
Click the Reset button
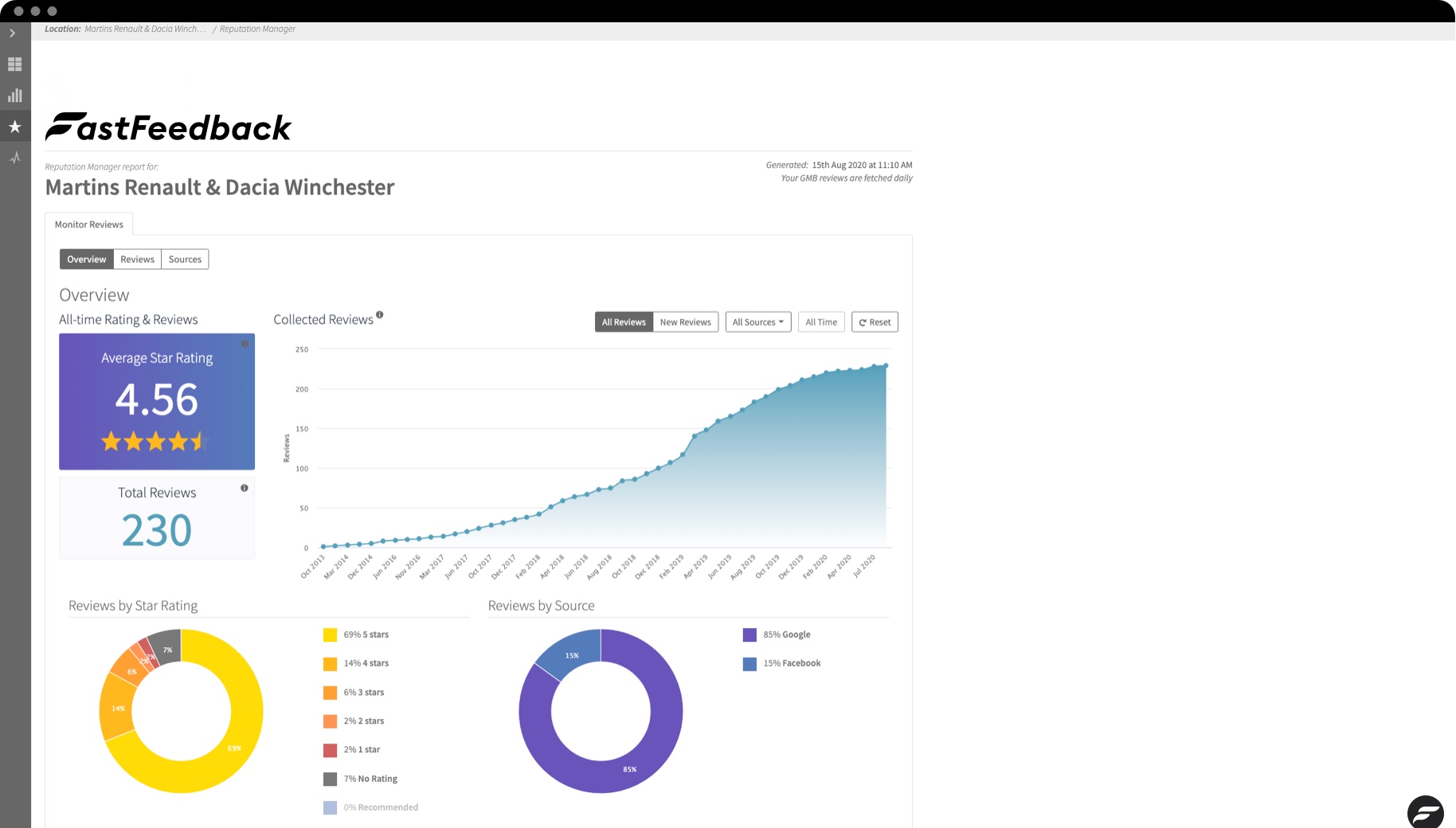[x=875, y=322]
